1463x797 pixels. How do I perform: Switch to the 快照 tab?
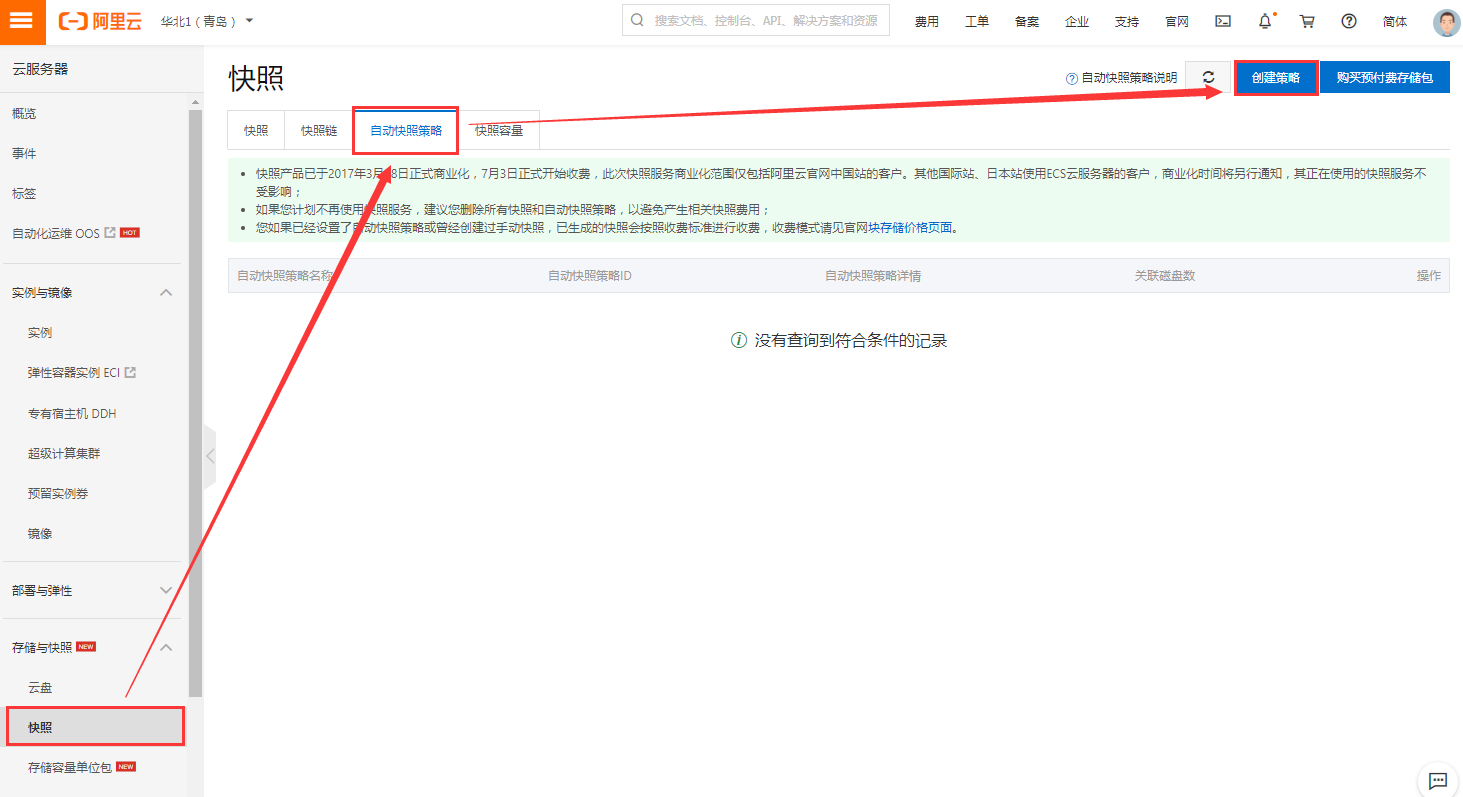pos(256,130)
